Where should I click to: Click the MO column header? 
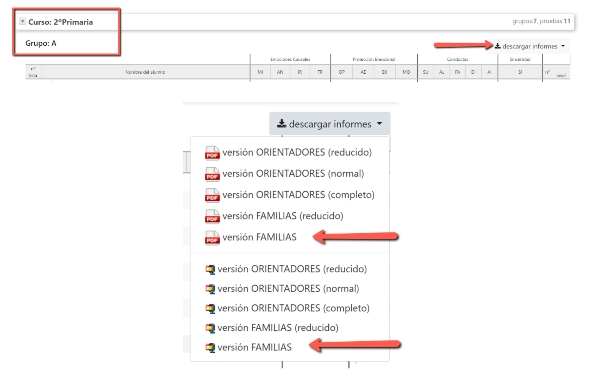coord(406,72)
